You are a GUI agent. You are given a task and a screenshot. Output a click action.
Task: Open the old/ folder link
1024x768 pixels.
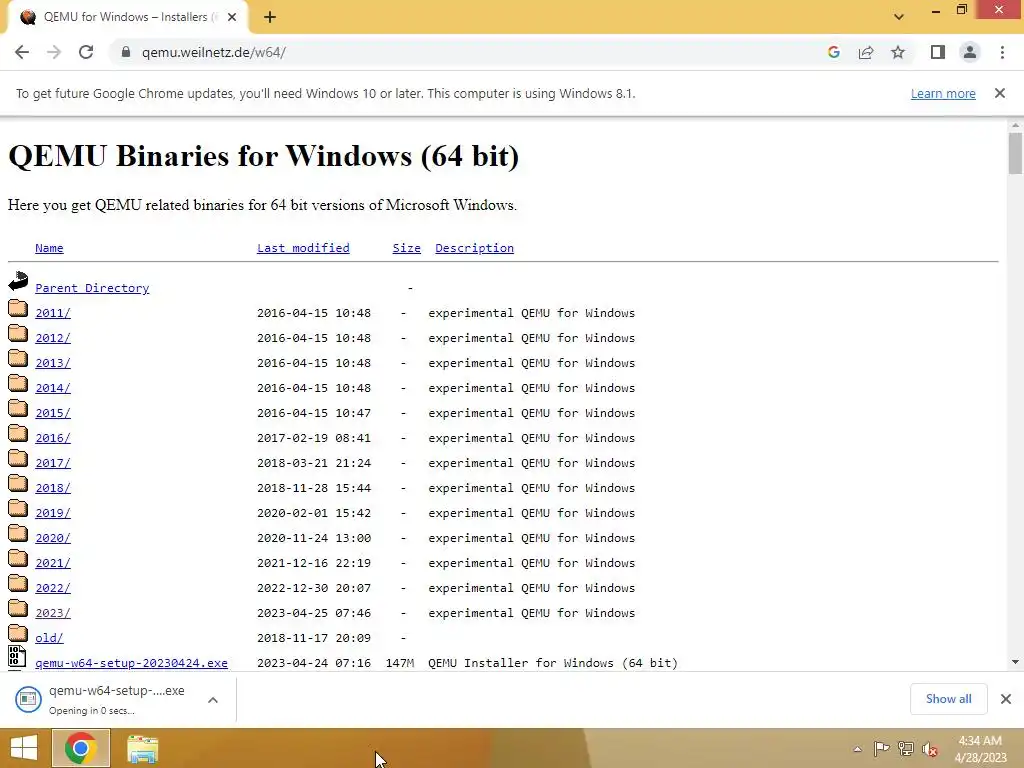coord(49,638)
